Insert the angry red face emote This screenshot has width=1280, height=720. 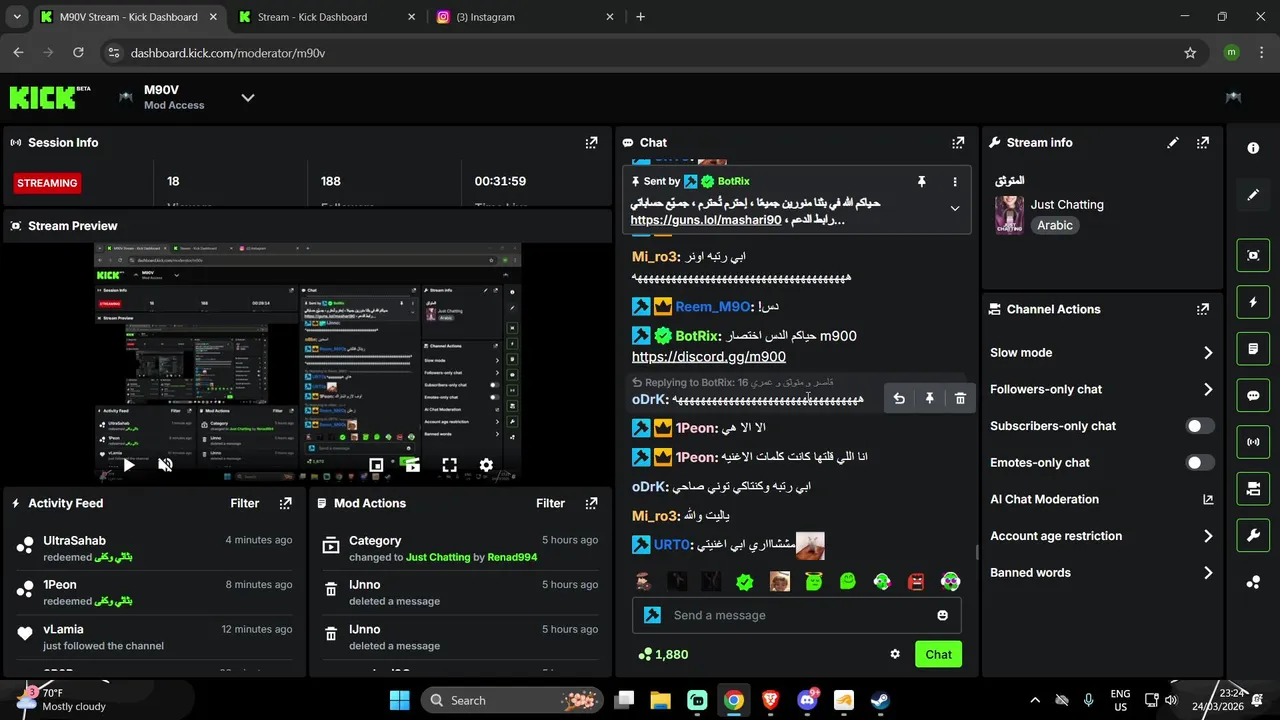point(916,581)
